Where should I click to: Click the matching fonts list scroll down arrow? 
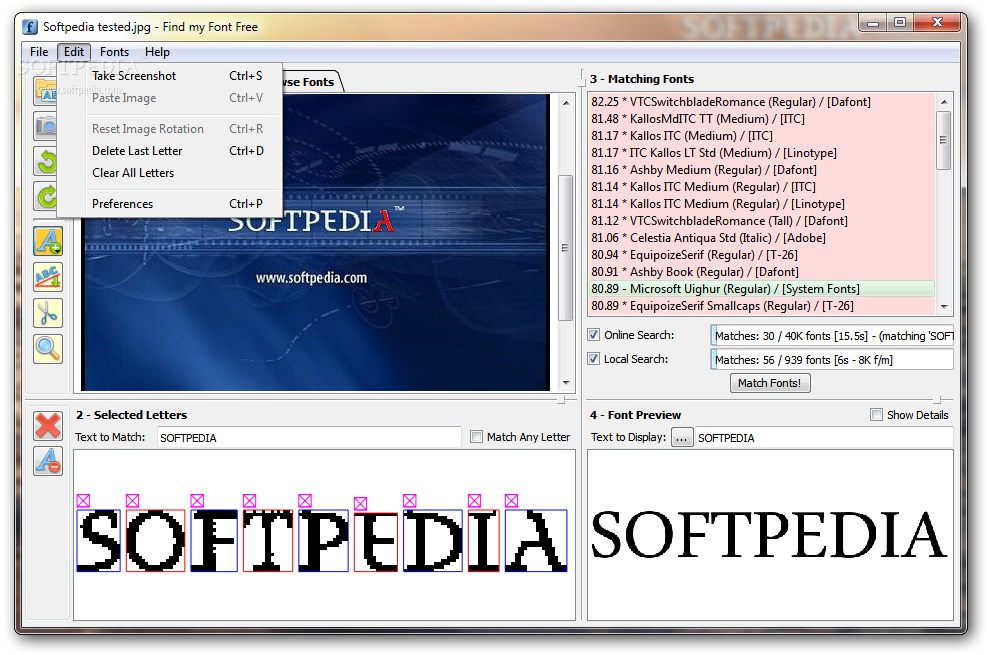pos(944,307)
